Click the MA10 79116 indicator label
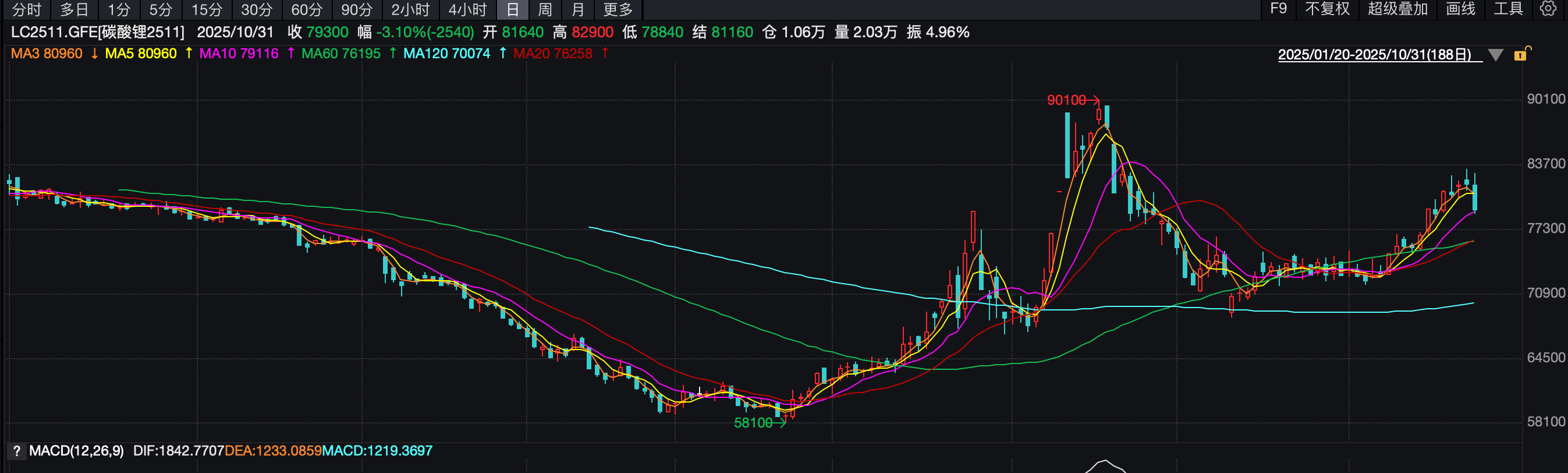 coord(239,54)
